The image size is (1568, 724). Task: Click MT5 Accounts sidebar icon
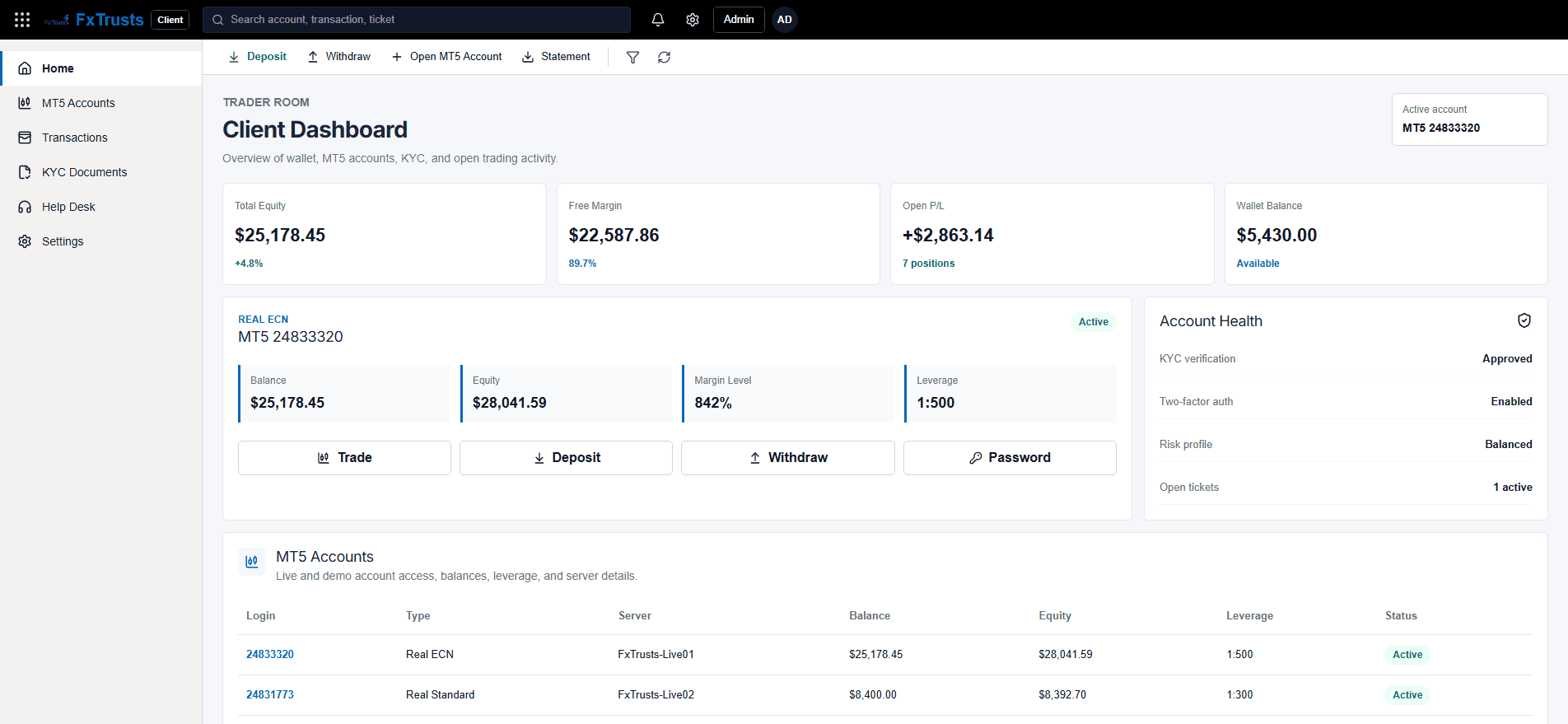25,103
